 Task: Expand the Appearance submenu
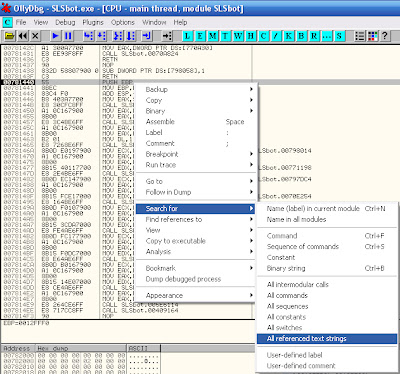[x=195, y=295]
